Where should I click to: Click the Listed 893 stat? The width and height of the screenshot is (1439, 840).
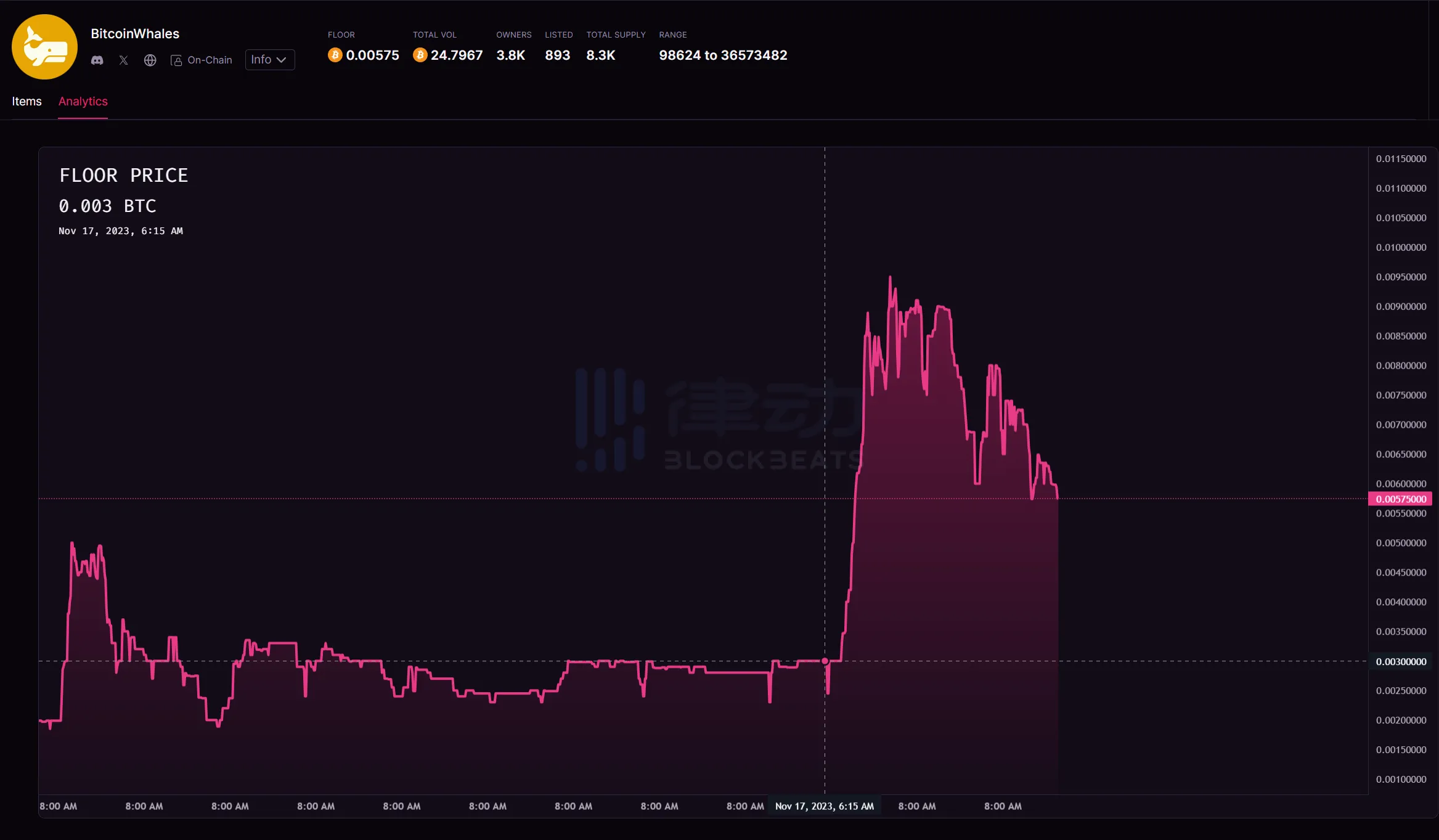click(x=557, y=55)
